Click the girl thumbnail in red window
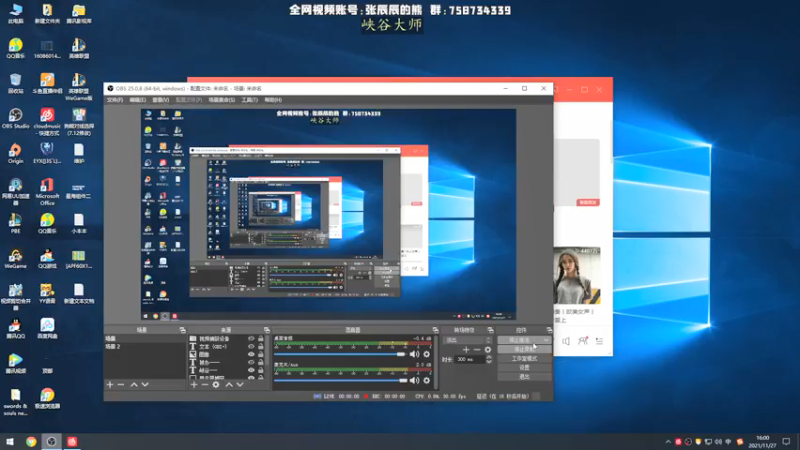Viewport: 800px width, 450px height. [577, 276]
